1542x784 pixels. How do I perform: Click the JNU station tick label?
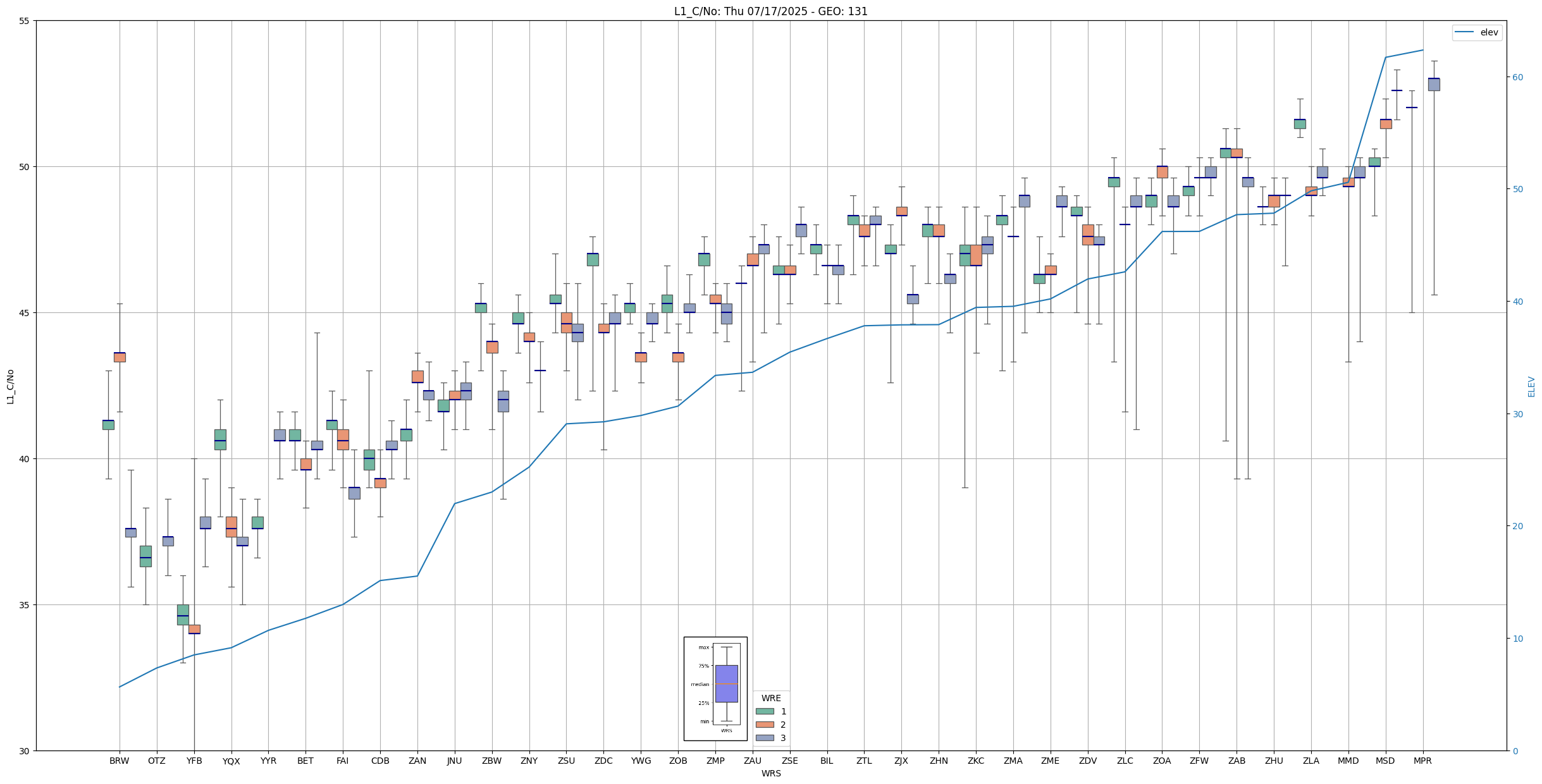click(x=454, y=761)
